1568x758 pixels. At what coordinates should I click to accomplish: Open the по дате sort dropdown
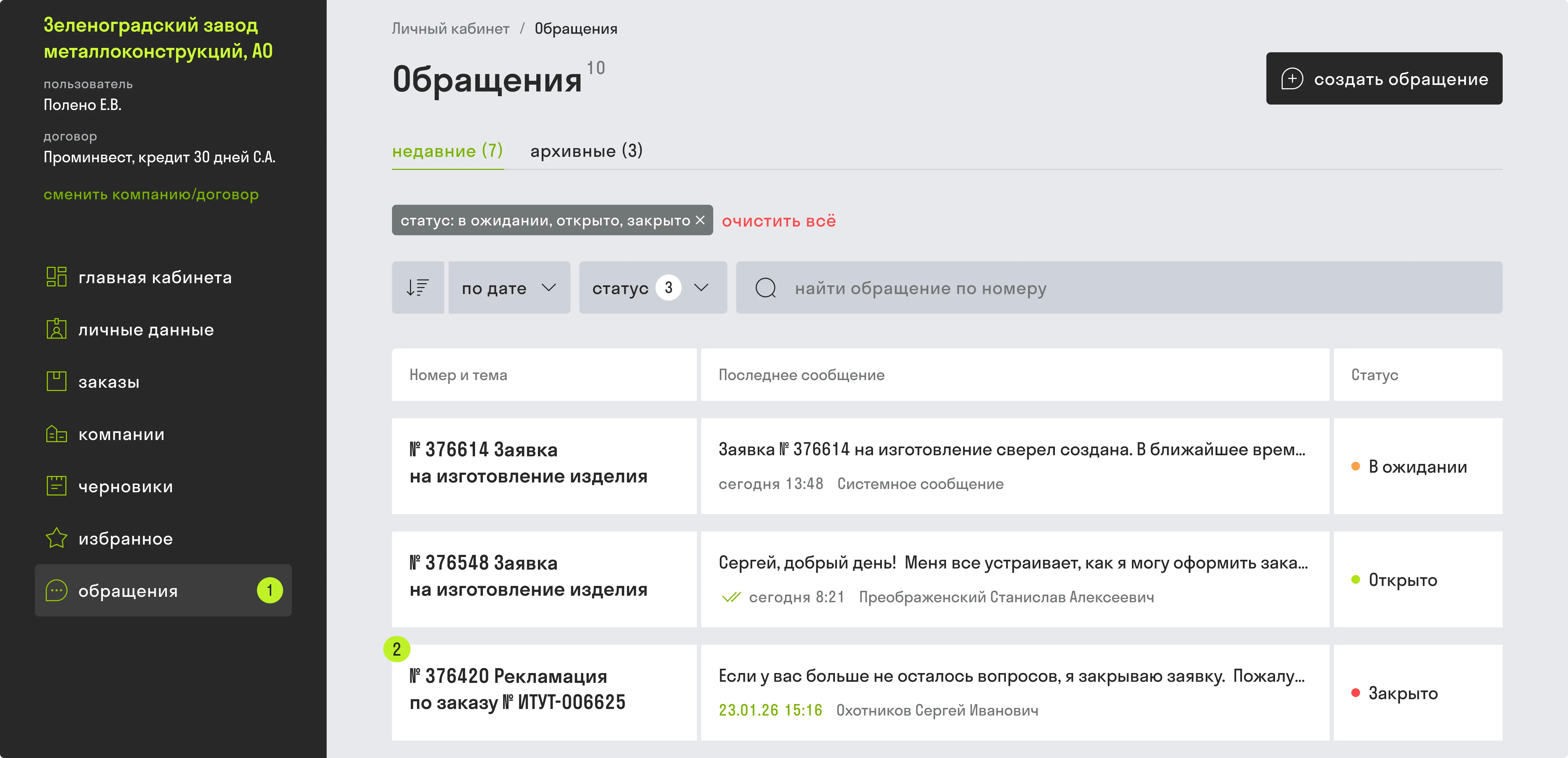pyautogui.click(x=510, y=287)
